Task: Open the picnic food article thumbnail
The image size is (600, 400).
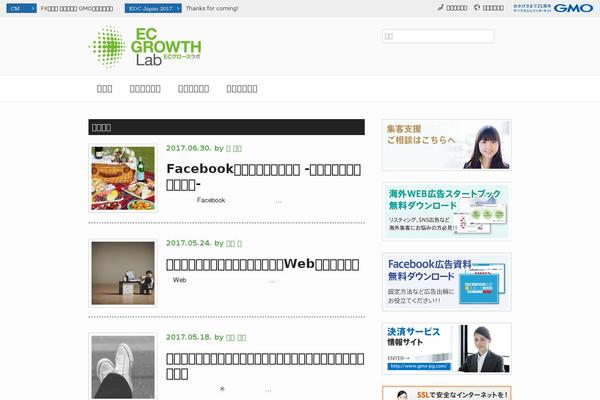Action: pyautogui.click(x=123, y=178)
